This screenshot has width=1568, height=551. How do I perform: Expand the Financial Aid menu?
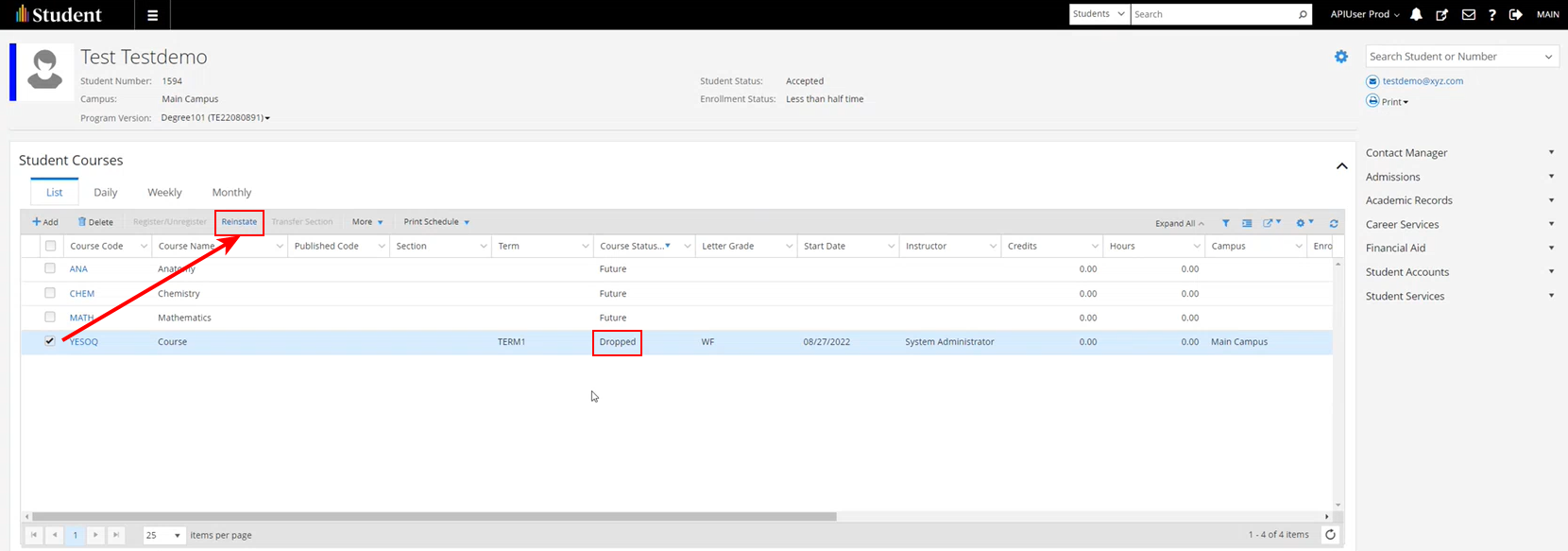pos(1459,248)
